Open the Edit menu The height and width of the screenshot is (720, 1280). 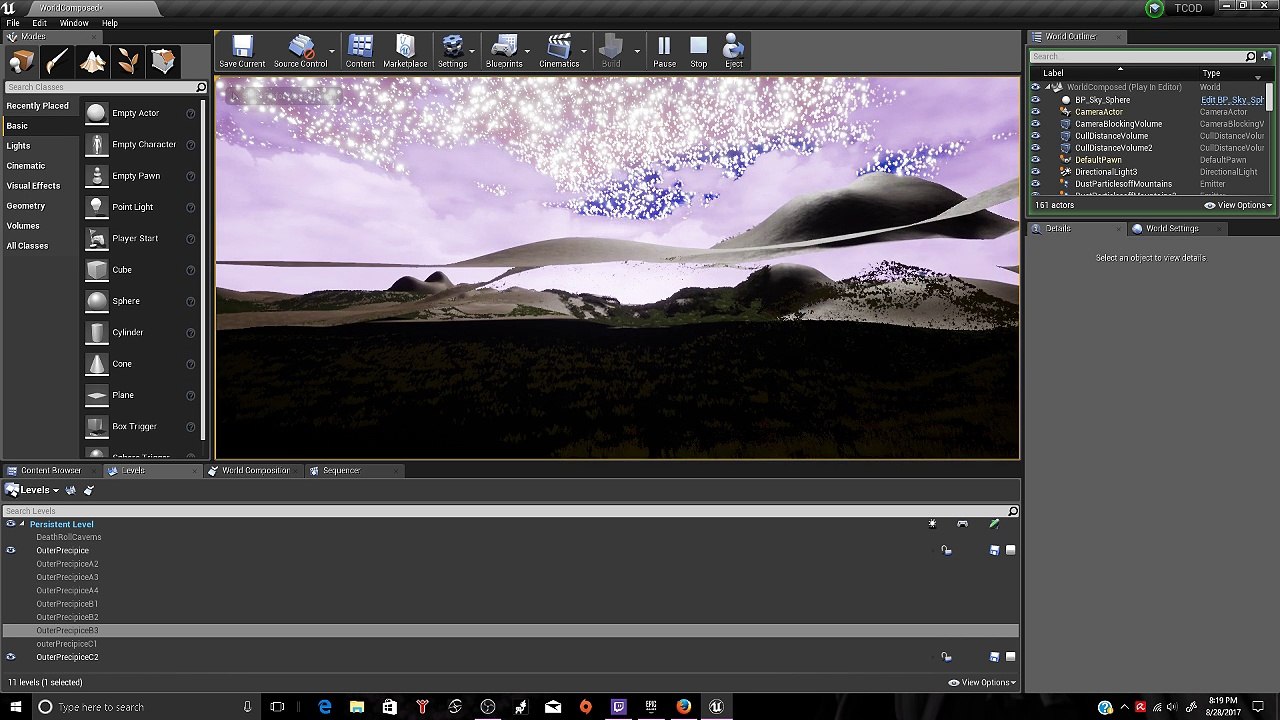click(x=40, y=23)
